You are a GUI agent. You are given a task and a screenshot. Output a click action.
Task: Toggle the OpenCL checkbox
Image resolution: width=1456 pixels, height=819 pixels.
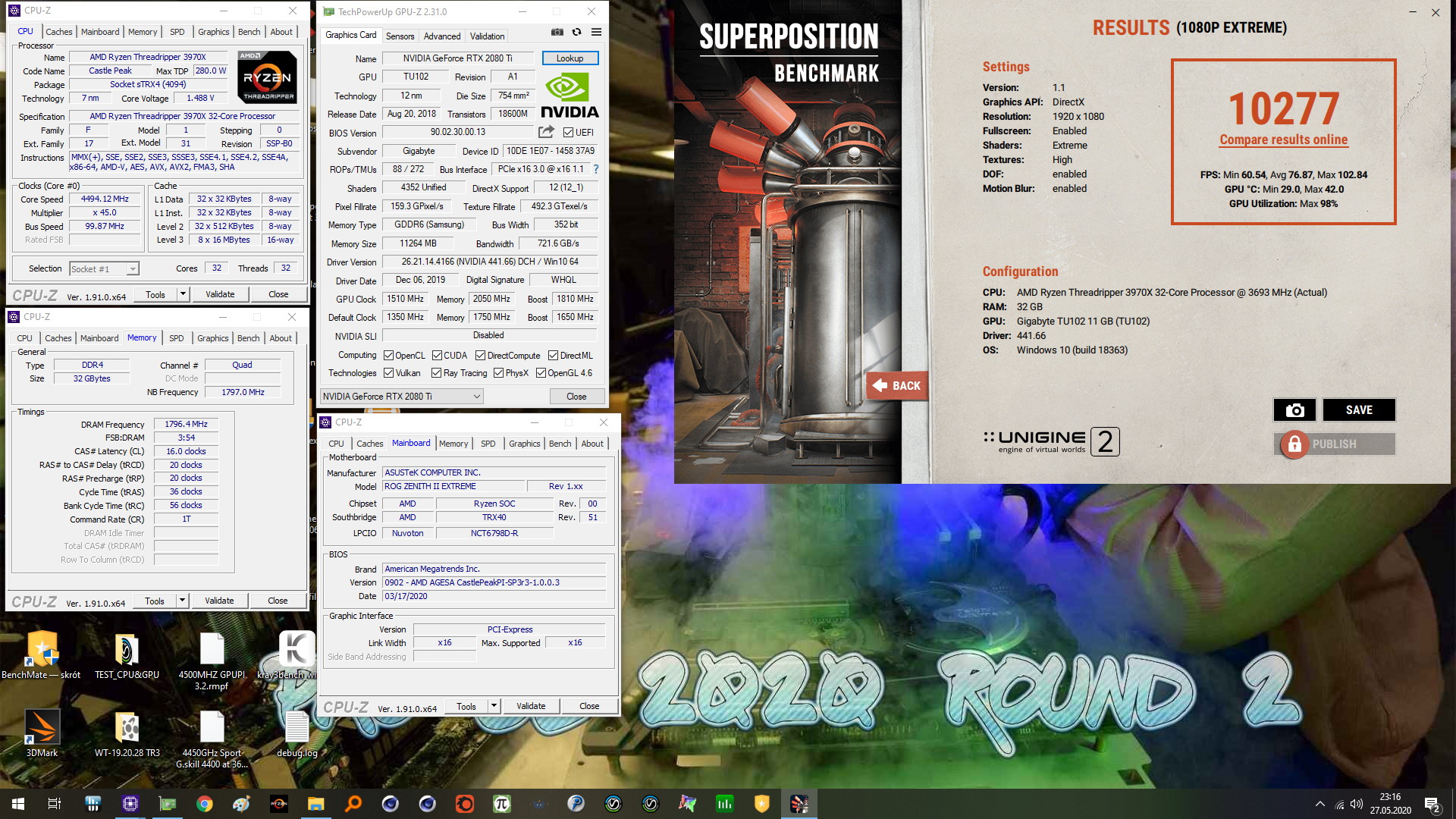point(388,356)
